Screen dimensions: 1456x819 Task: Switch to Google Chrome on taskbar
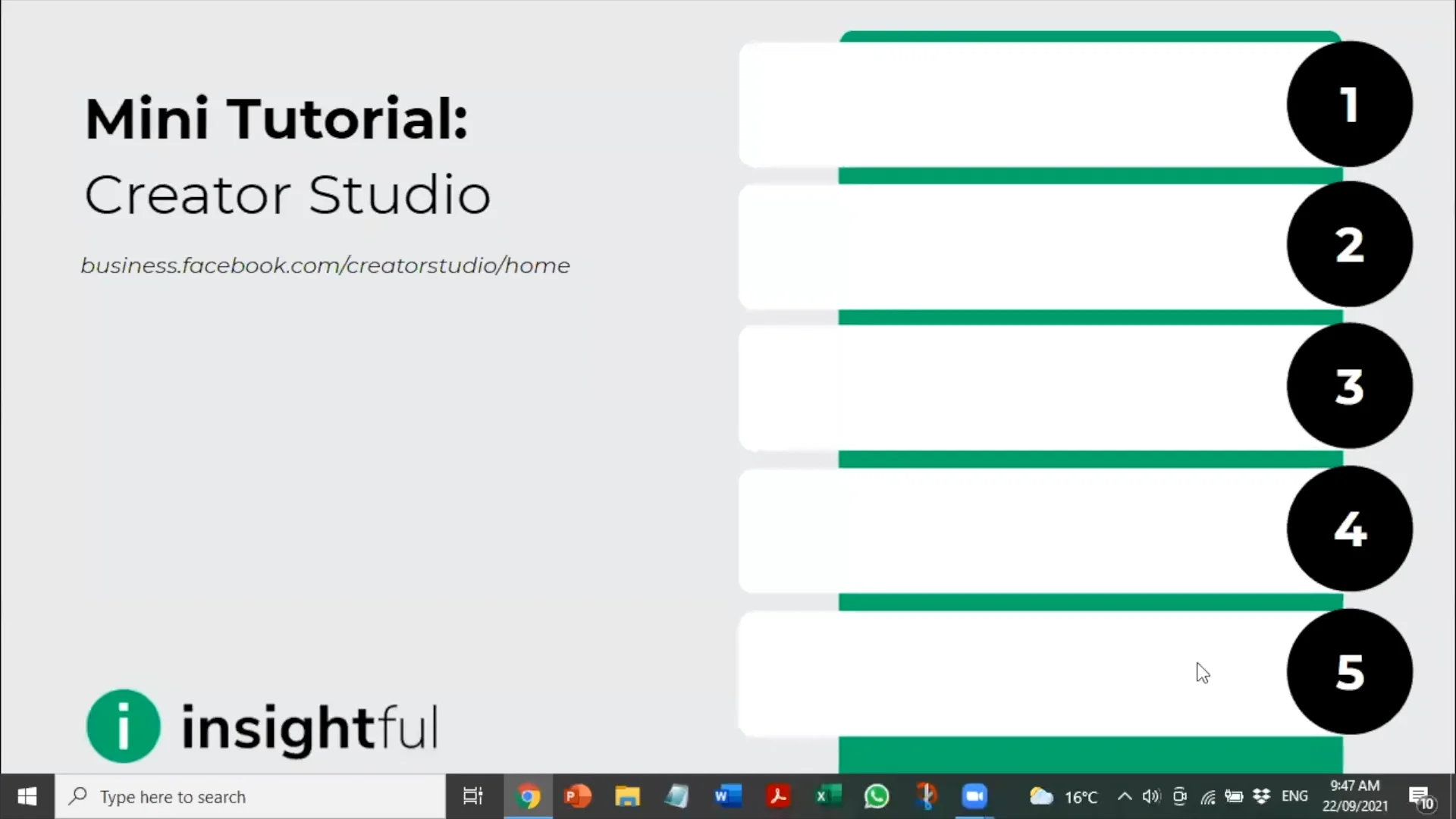[x=529, y=796]
